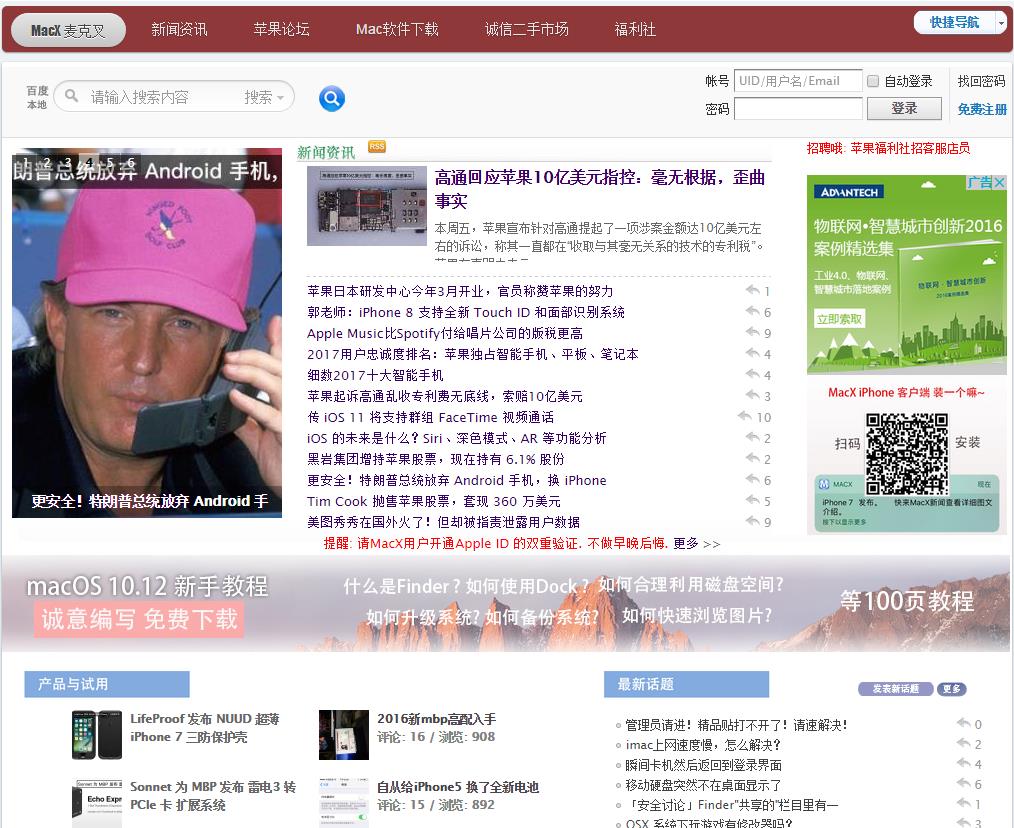The height and width of the screenshot is (828, 1014).
Task: Click the 免费注册 link
Action: 982,109
